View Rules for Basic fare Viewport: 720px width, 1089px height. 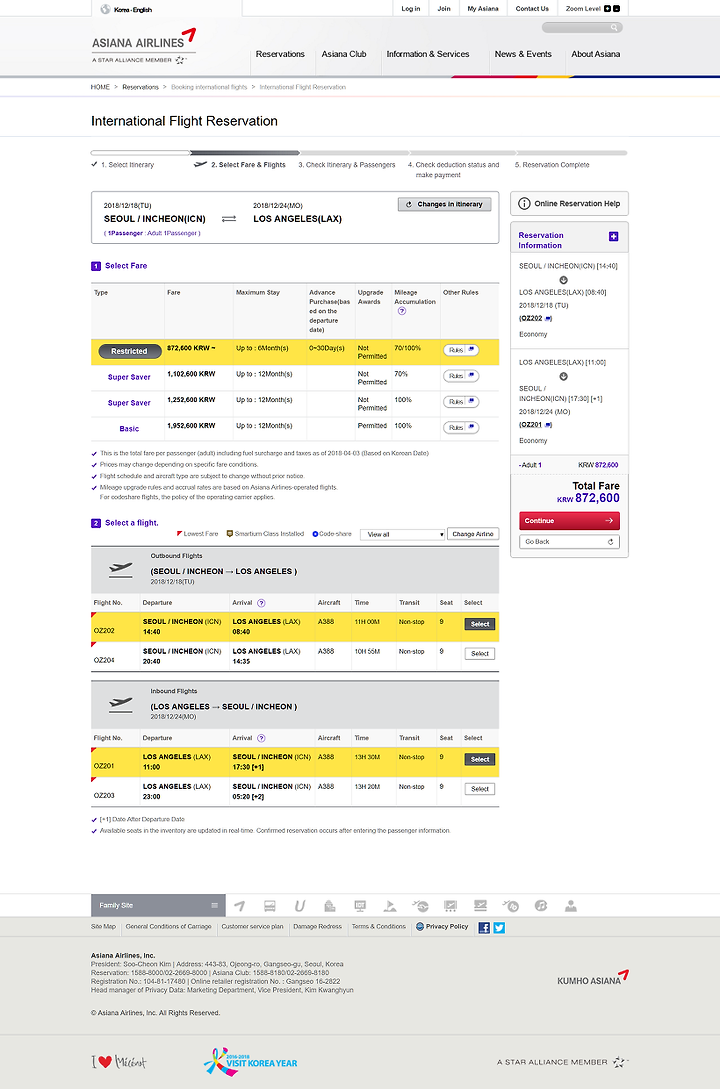coord(461,427)
